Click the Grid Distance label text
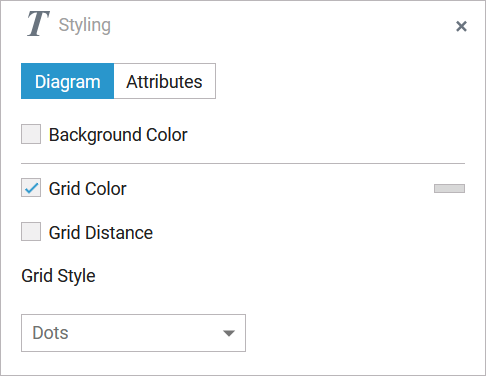 tap(101, 233)
